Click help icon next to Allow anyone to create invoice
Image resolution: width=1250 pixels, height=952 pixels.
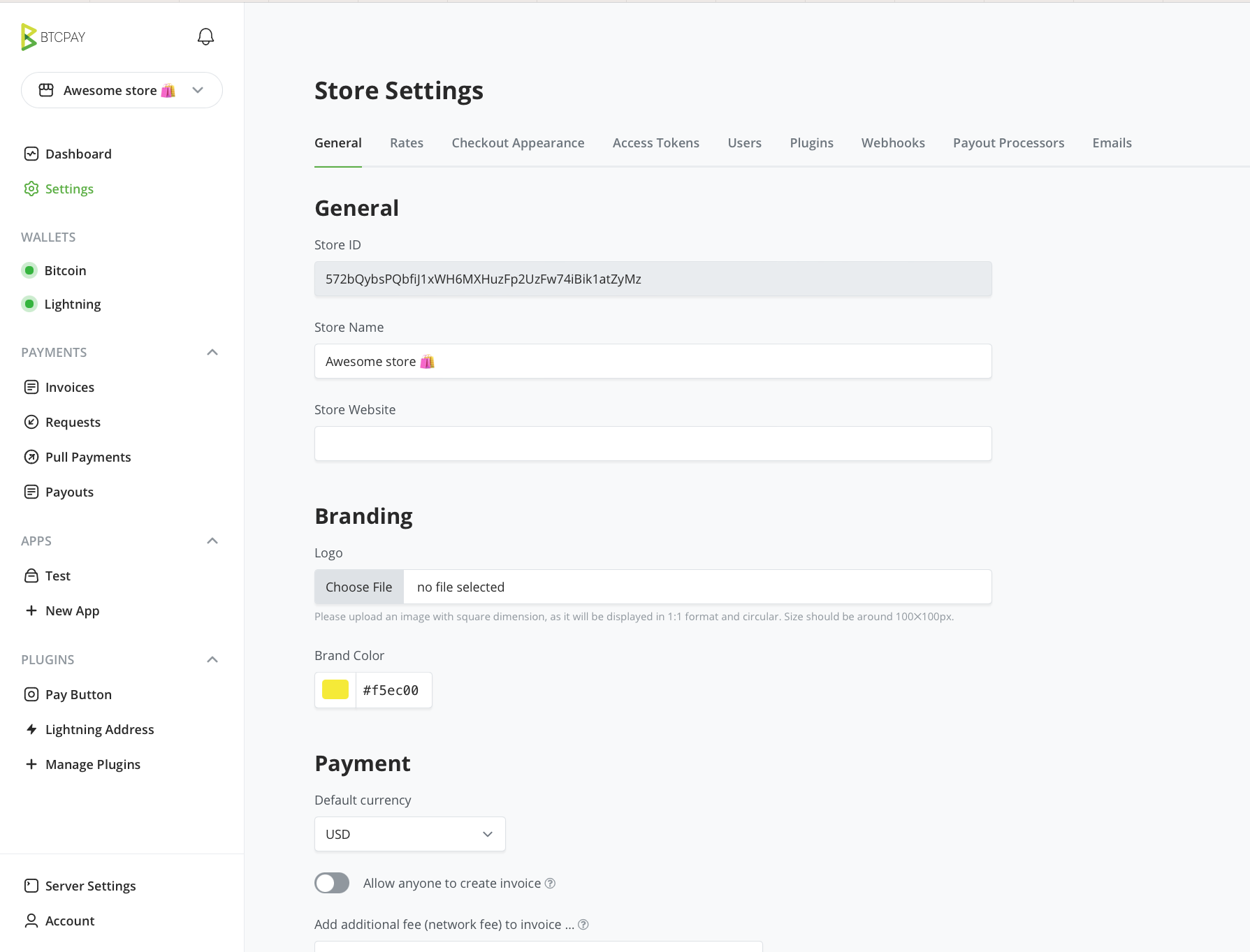550,884
